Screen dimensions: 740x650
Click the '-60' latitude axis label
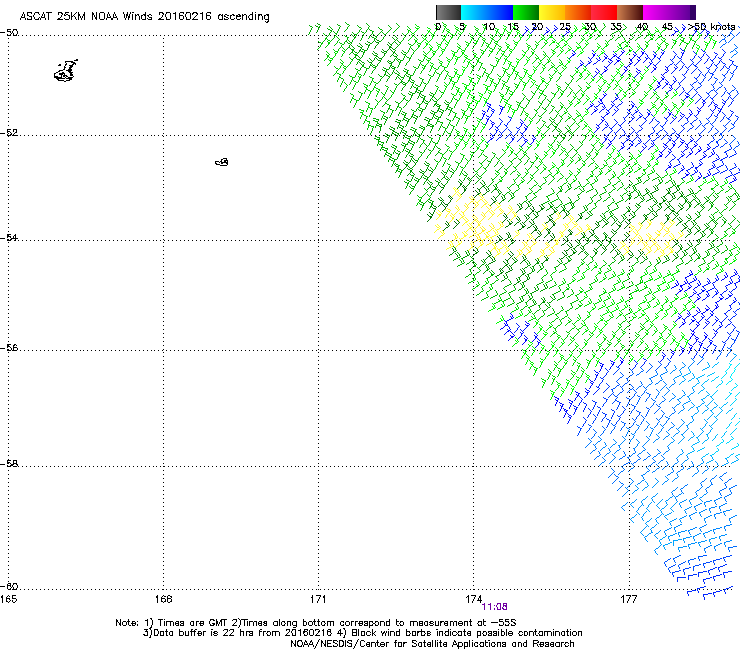click(9, 586)
